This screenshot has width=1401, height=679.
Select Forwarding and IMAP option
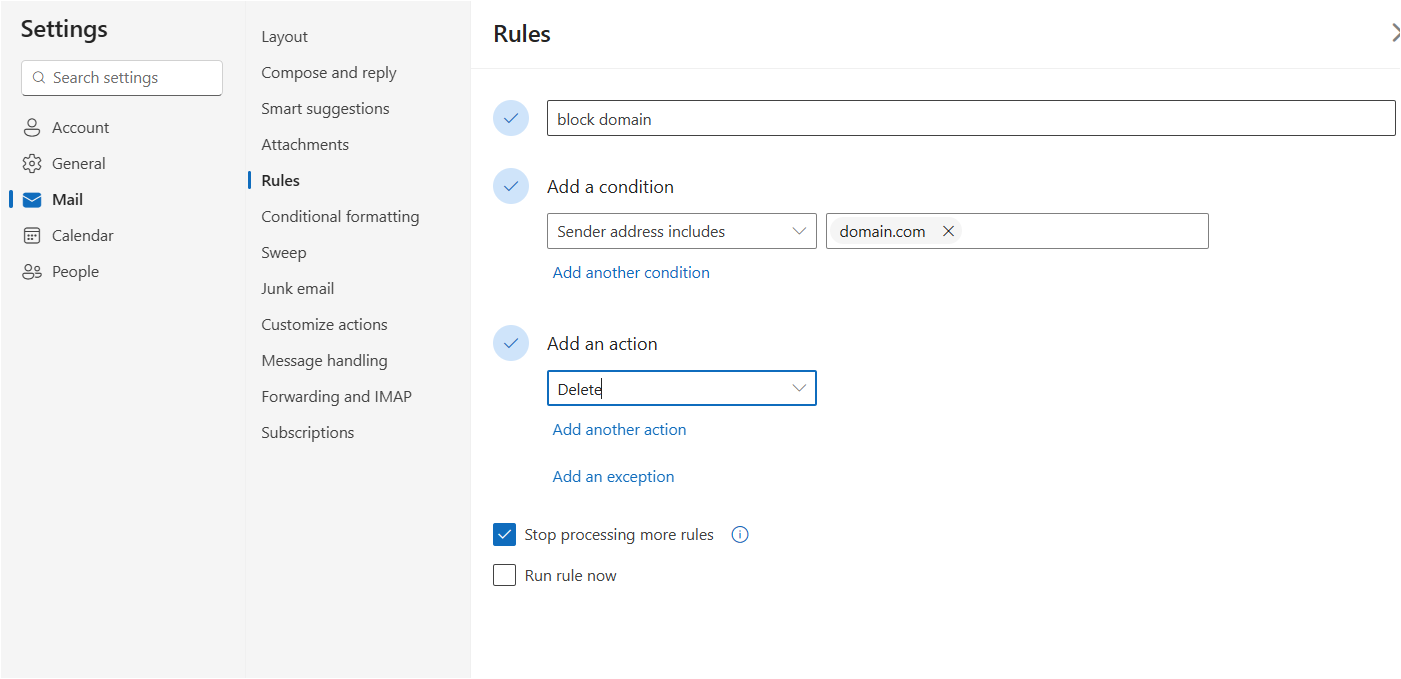click(336, 397)
